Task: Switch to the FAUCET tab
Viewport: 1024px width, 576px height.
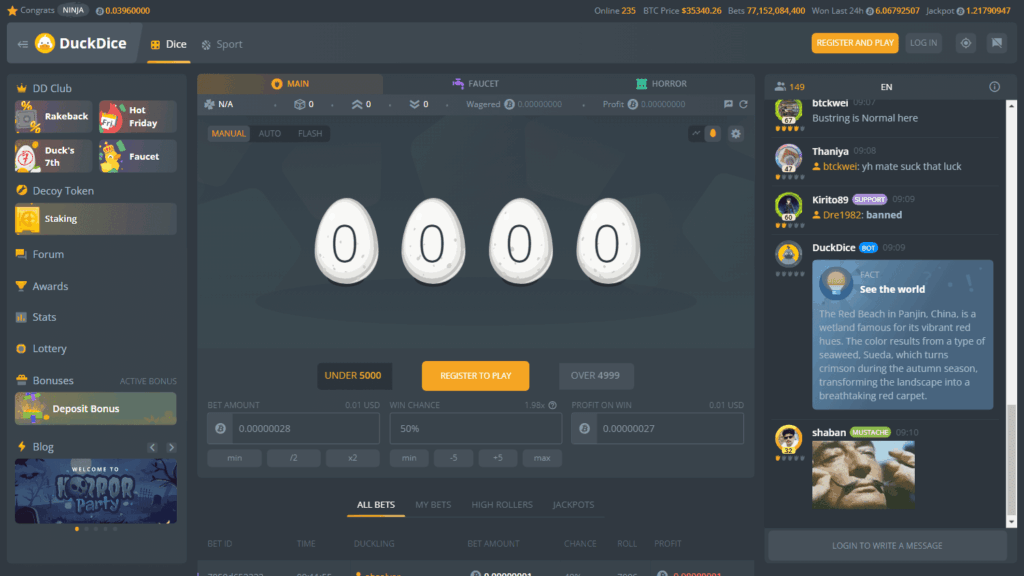Action: 475,84
